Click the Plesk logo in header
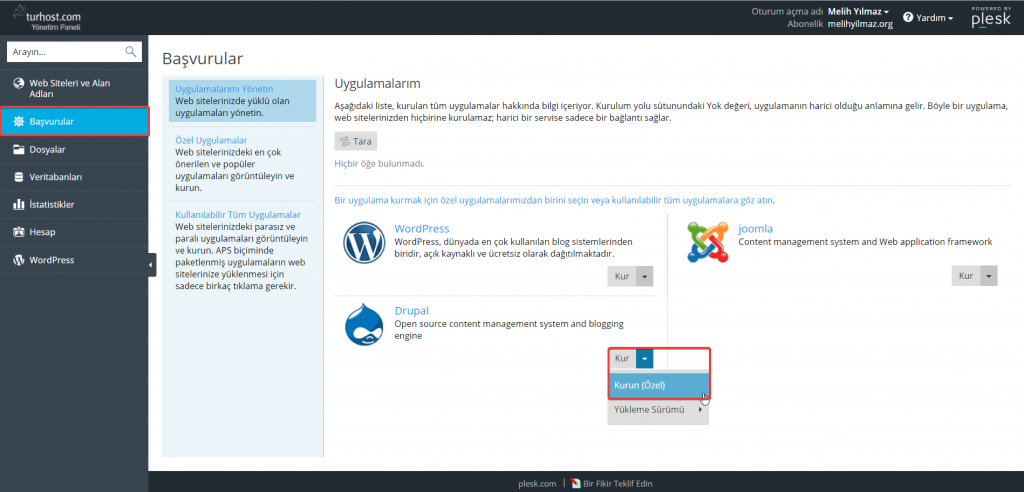The width and height of the screenshot is (1024, 492). tap(990, 18)
